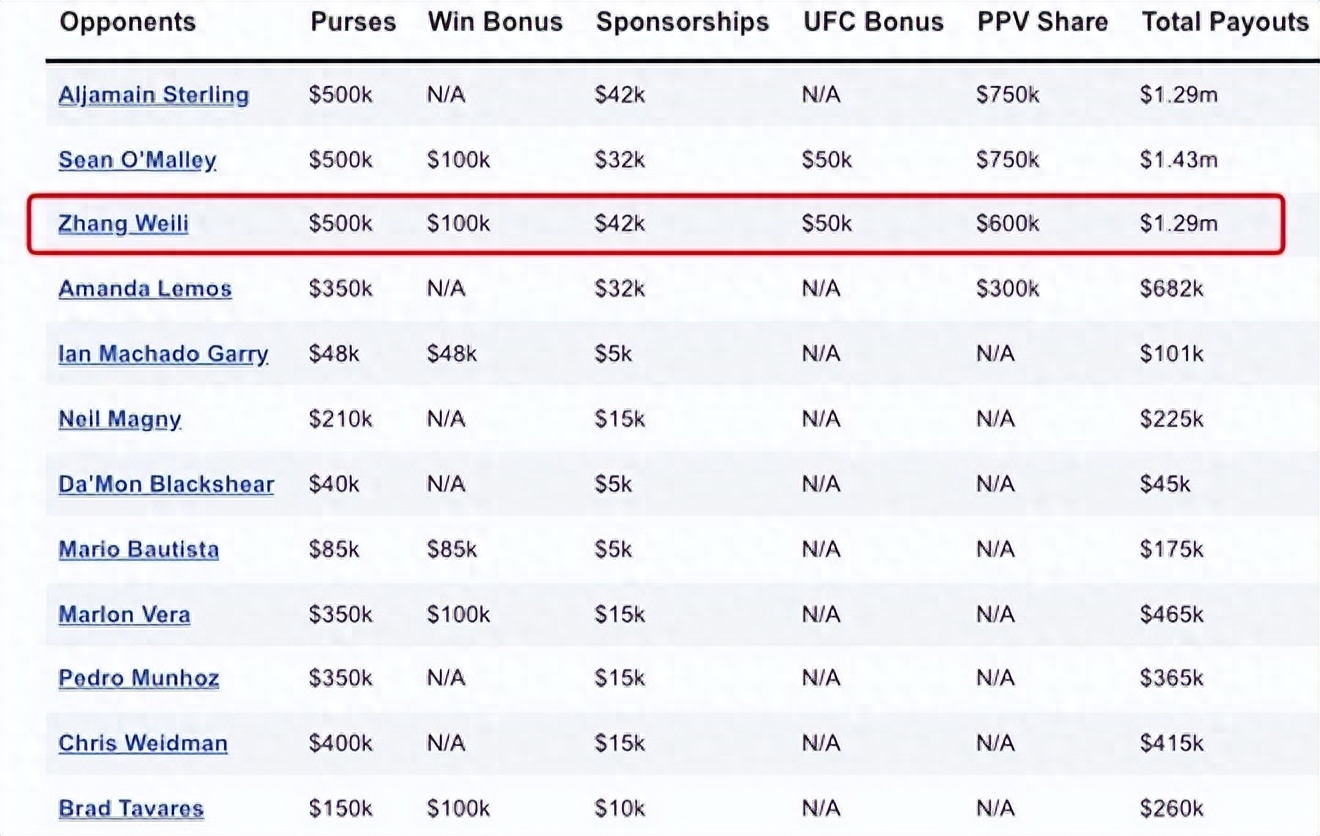Click the Ian Machado Garry link
1320x836 pixels.
tap(163, 354)
